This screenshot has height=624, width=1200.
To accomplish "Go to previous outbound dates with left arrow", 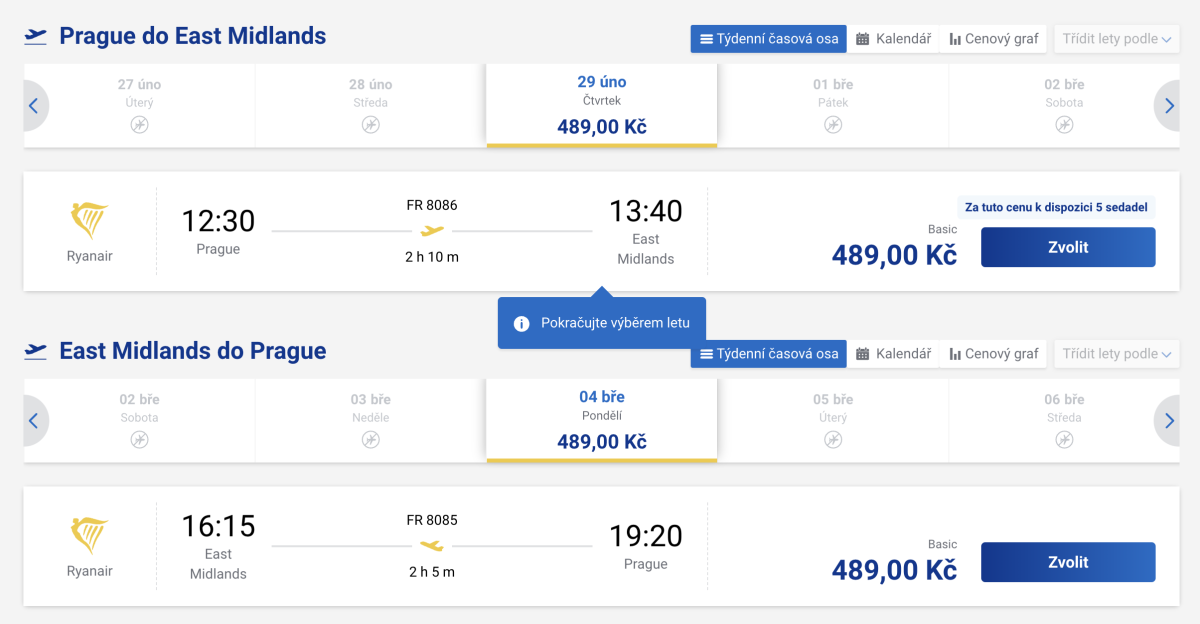I will [34, 106].
